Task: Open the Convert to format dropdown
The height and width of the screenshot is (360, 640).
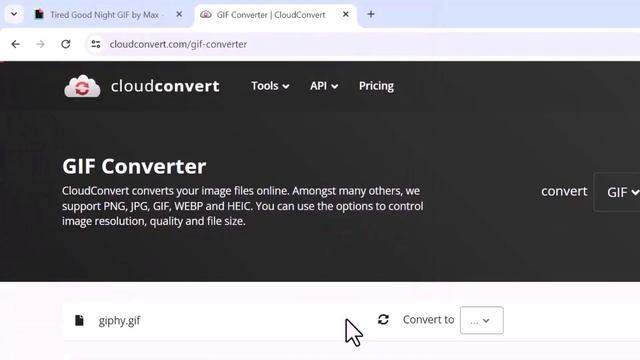Action: coord(482,320)
